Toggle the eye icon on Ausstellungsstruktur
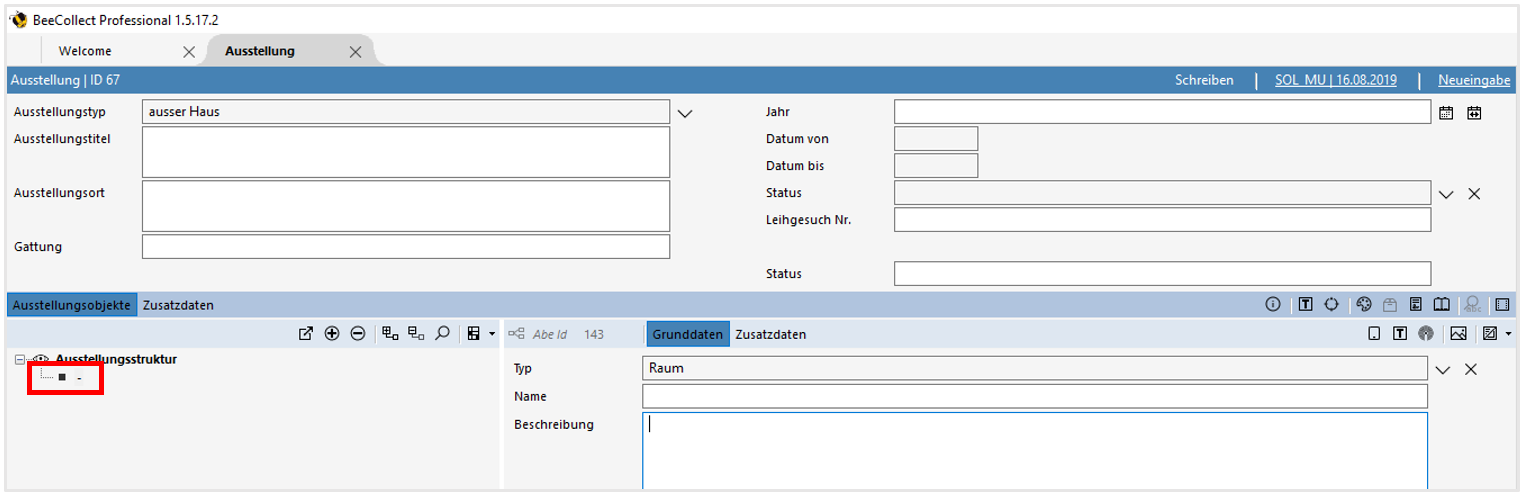This screenshot has height=496, width=1525. coord(42,360)
